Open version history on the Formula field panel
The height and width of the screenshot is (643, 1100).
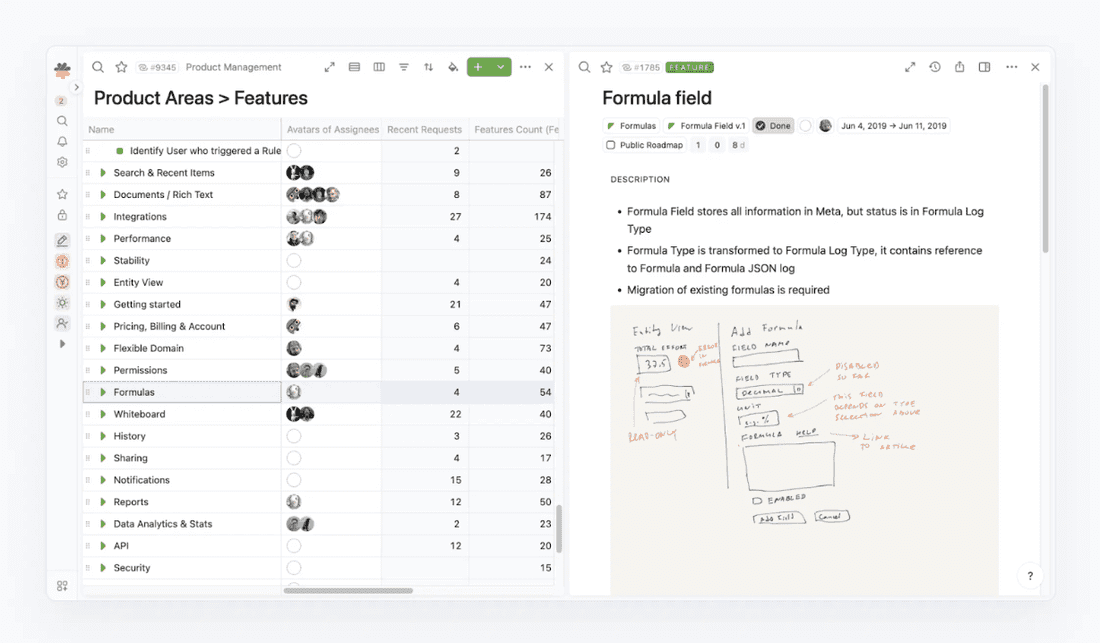pos(934,66)
